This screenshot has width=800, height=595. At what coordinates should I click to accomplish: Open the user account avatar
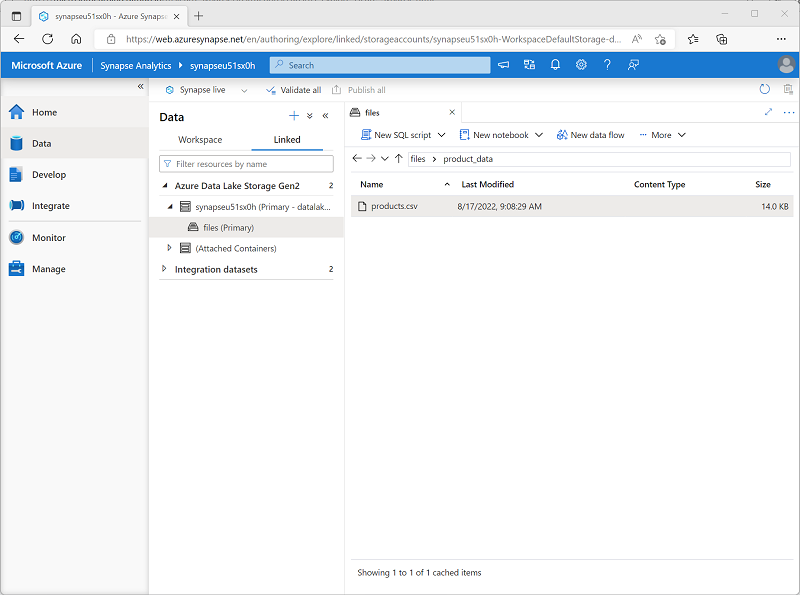click(786, 65)
